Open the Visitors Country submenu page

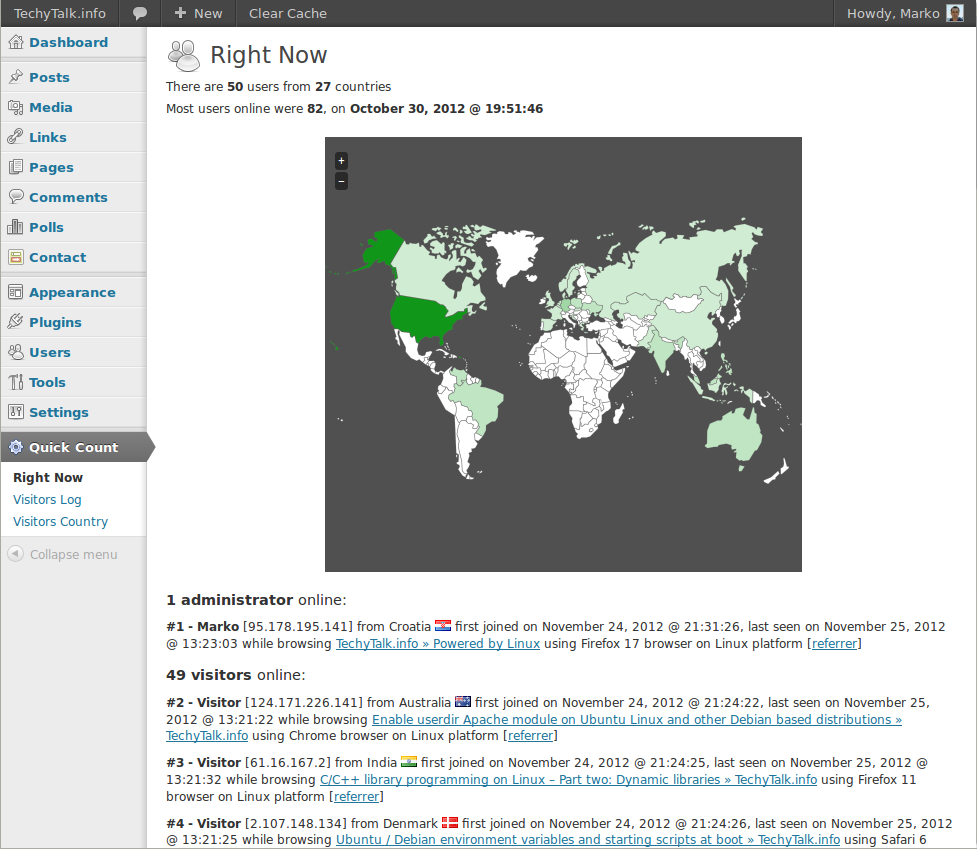click(60, 521)
